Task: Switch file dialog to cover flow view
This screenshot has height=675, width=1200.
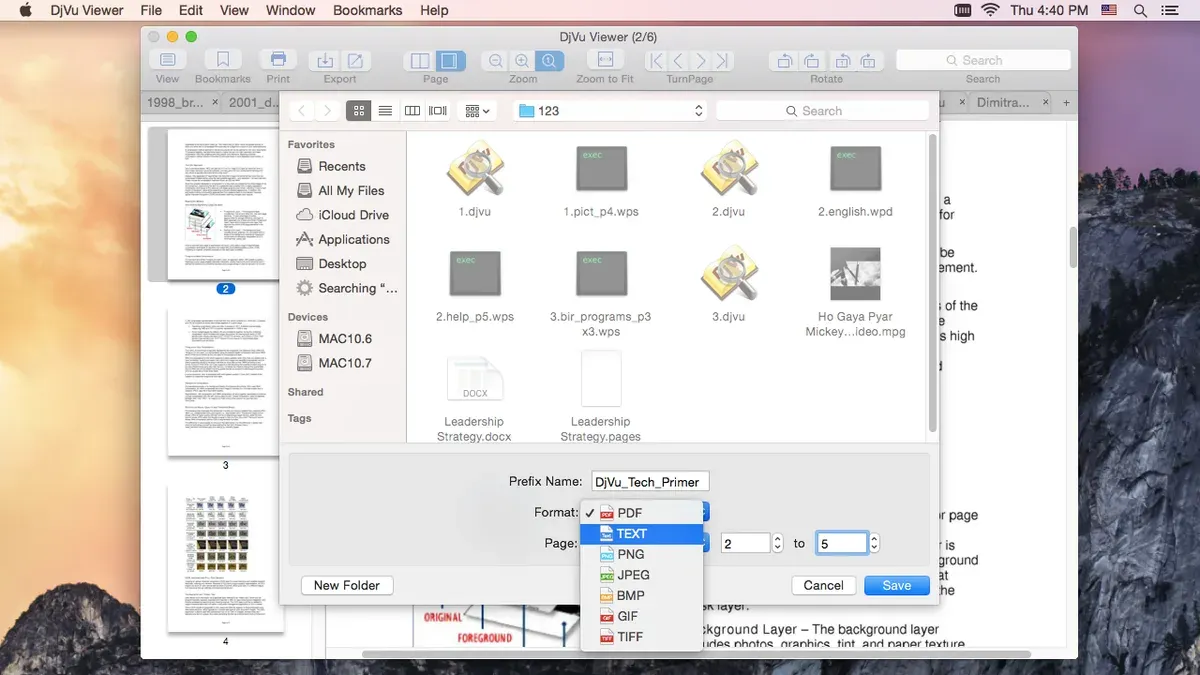Action: [x=438, y=111]
